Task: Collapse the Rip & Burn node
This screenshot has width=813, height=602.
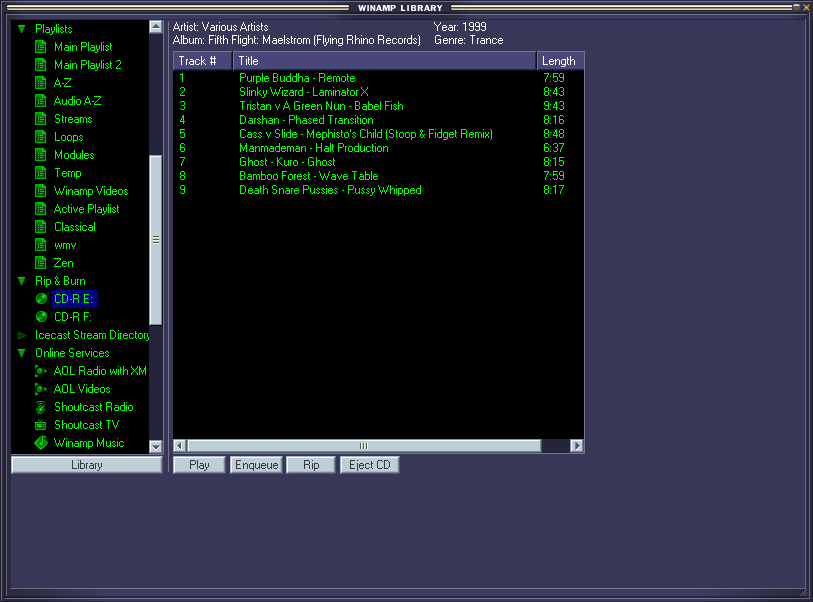Action: tap(21, 281)
